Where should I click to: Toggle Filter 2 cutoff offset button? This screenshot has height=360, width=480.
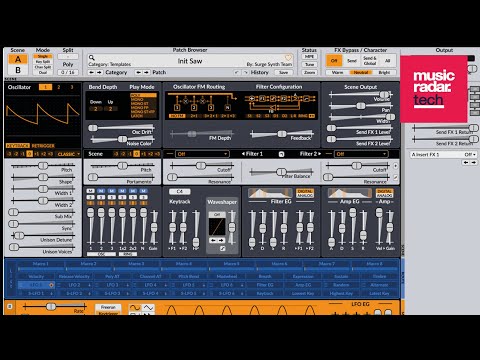point(395,166)
